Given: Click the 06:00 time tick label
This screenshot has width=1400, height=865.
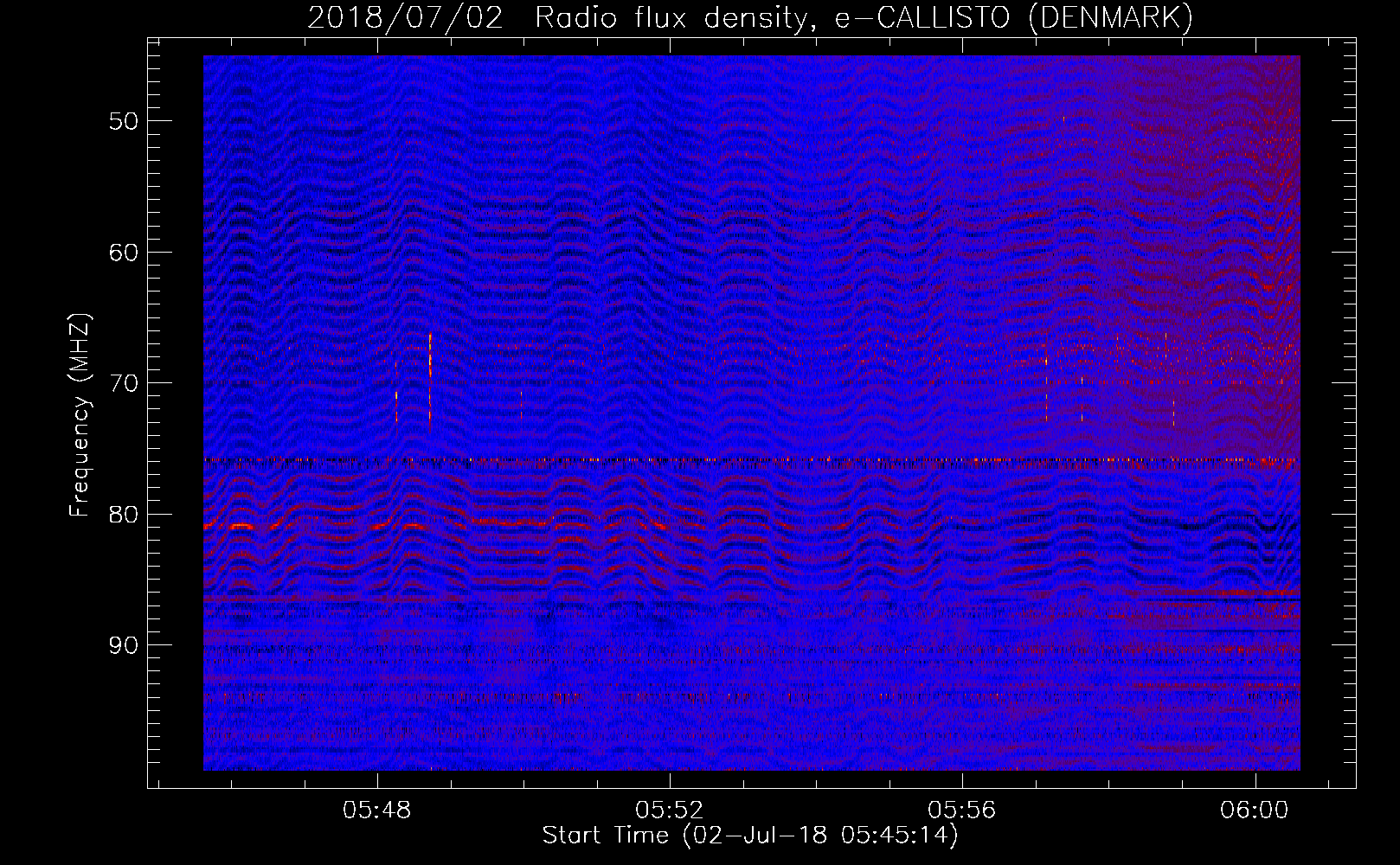Looking at the screenshot, I should click(1254, 811).
